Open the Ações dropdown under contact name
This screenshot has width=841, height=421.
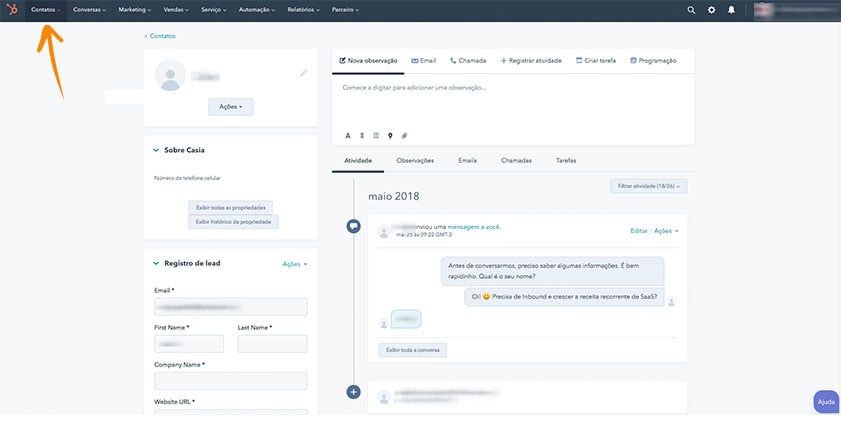point(231,107)
